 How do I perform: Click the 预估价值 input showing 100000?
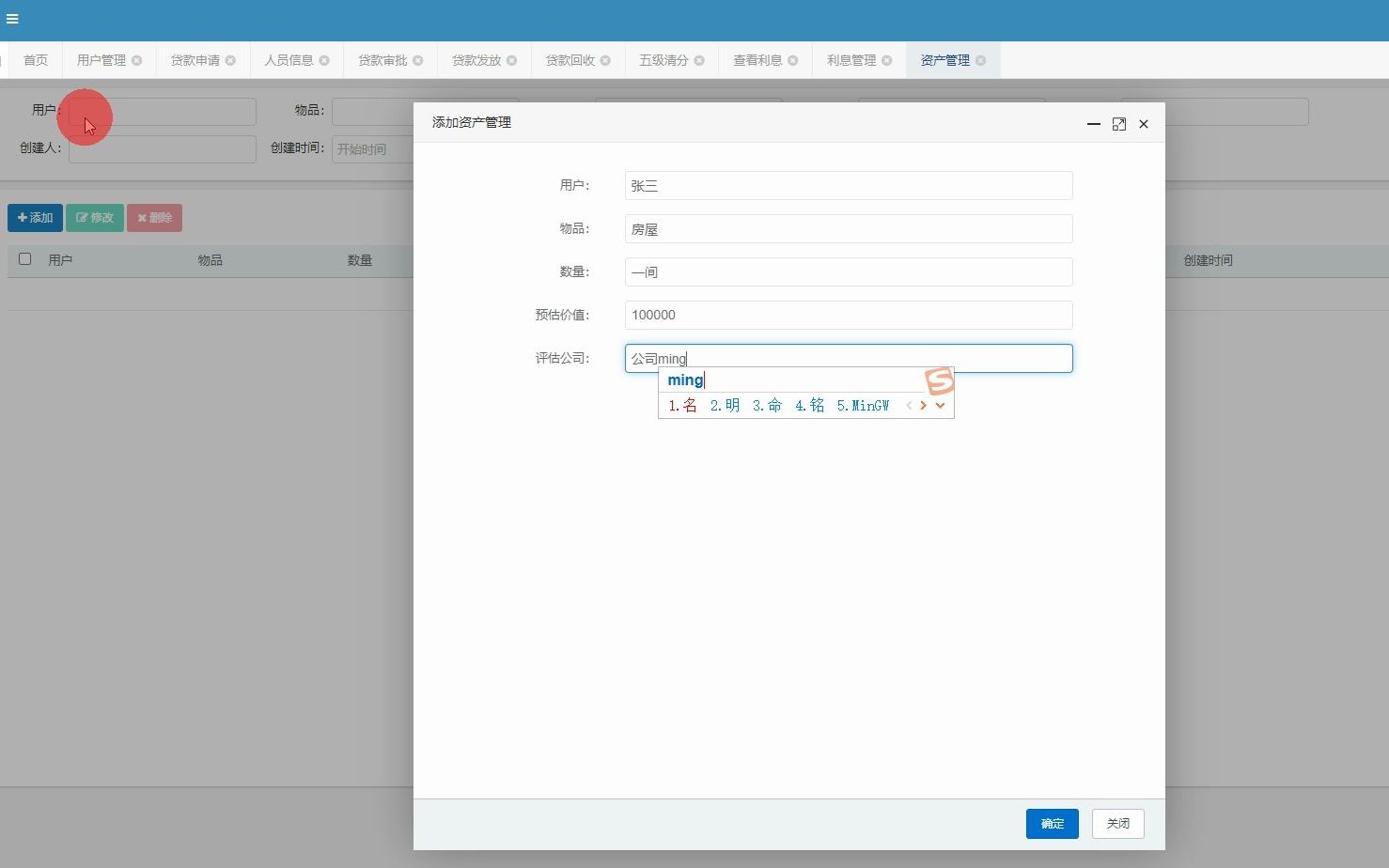(x=848, y=315)
